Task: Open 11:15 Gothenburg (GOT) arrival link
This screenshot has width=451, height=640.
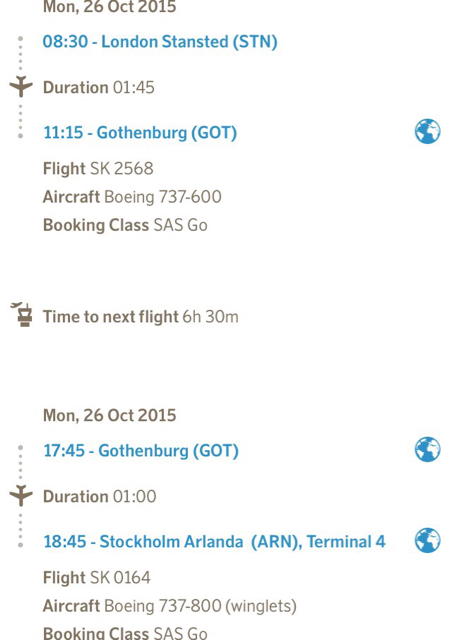Action: click(140, 133)
